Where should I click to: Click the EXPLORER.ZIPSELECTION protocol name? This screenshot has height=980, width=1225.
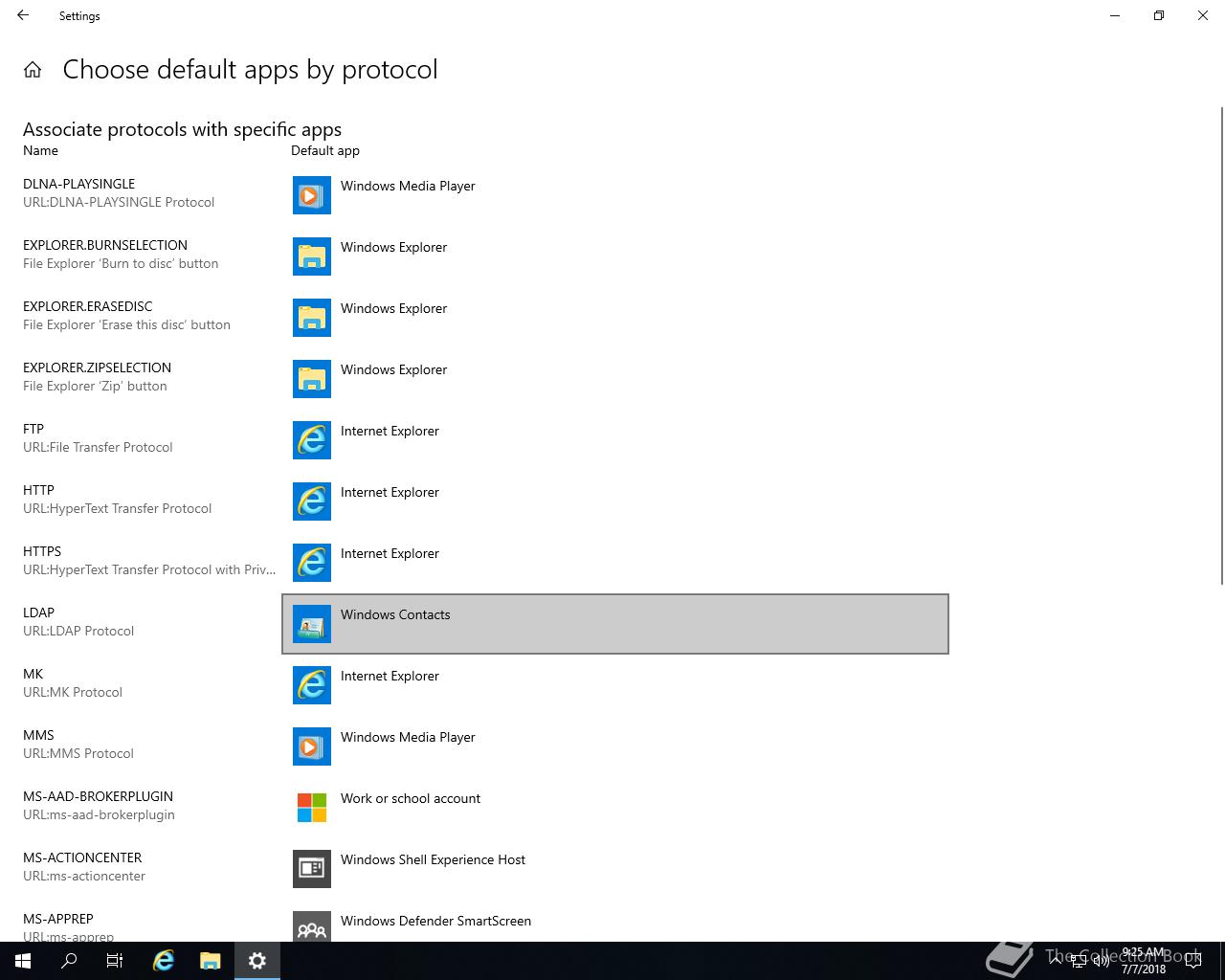pos(97,367)
